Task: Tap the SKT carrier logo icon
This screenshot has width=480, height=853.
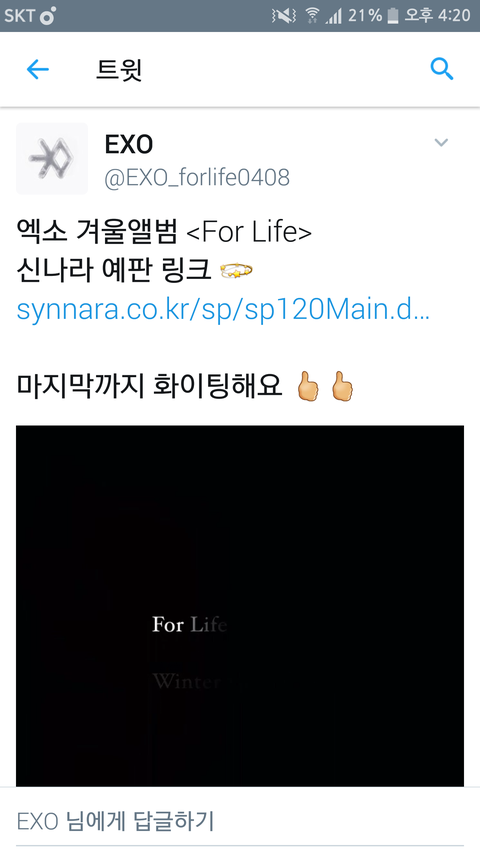Action: pyautogui.click(x=47, y=16)
